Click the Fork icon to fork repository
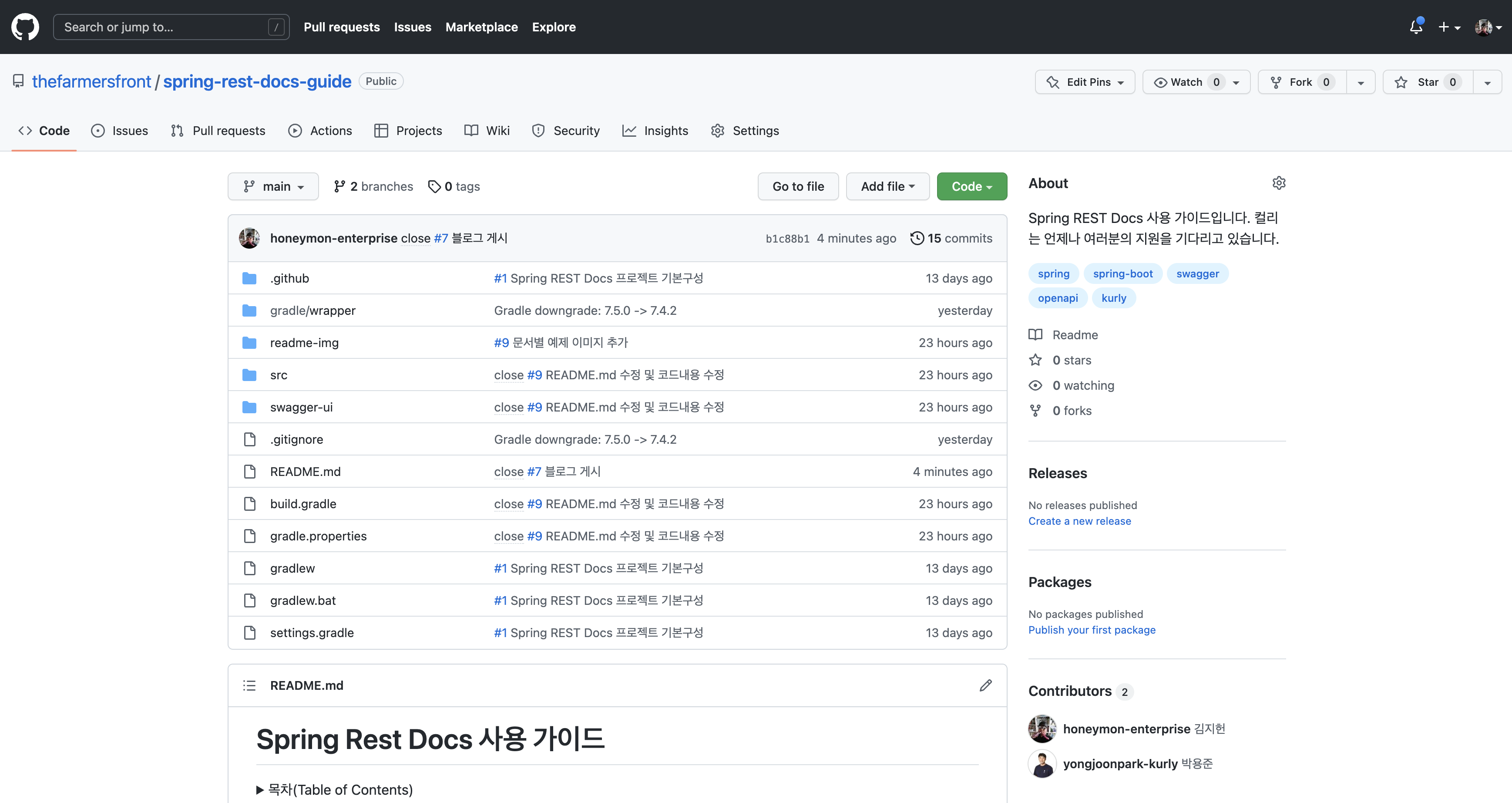1512x803 pixels. tap(1299, 82)
